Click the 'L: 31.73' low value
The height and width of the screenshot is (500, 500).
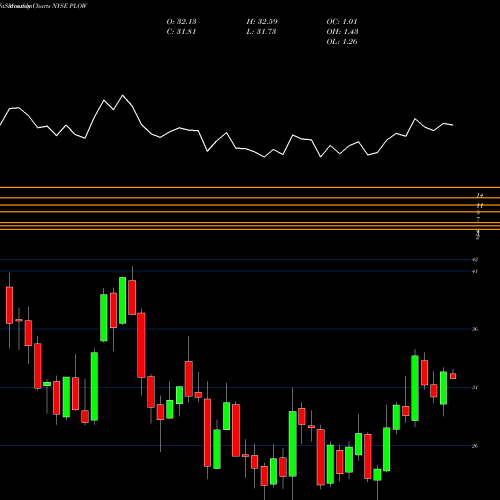click(x=261, y=32)
